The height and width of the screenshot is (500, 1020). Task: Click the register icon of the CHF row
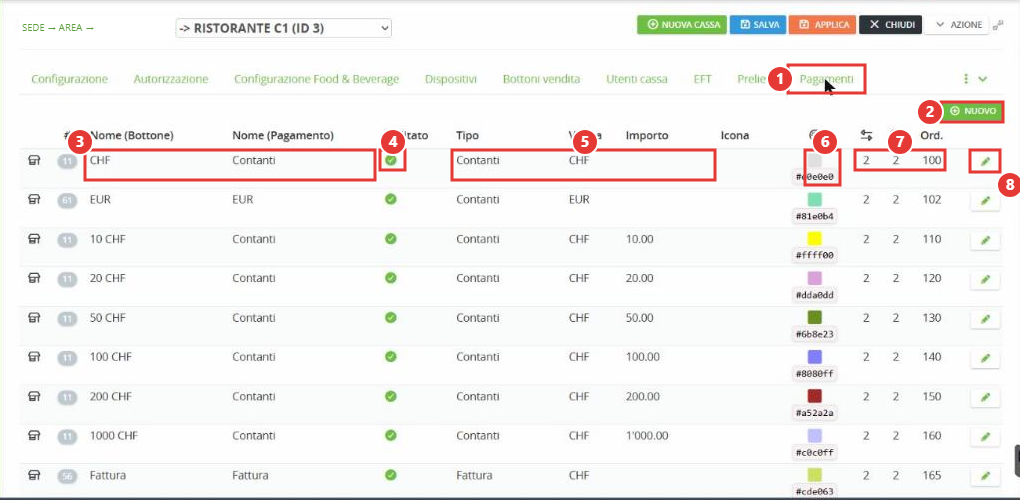tap(34, 161)
